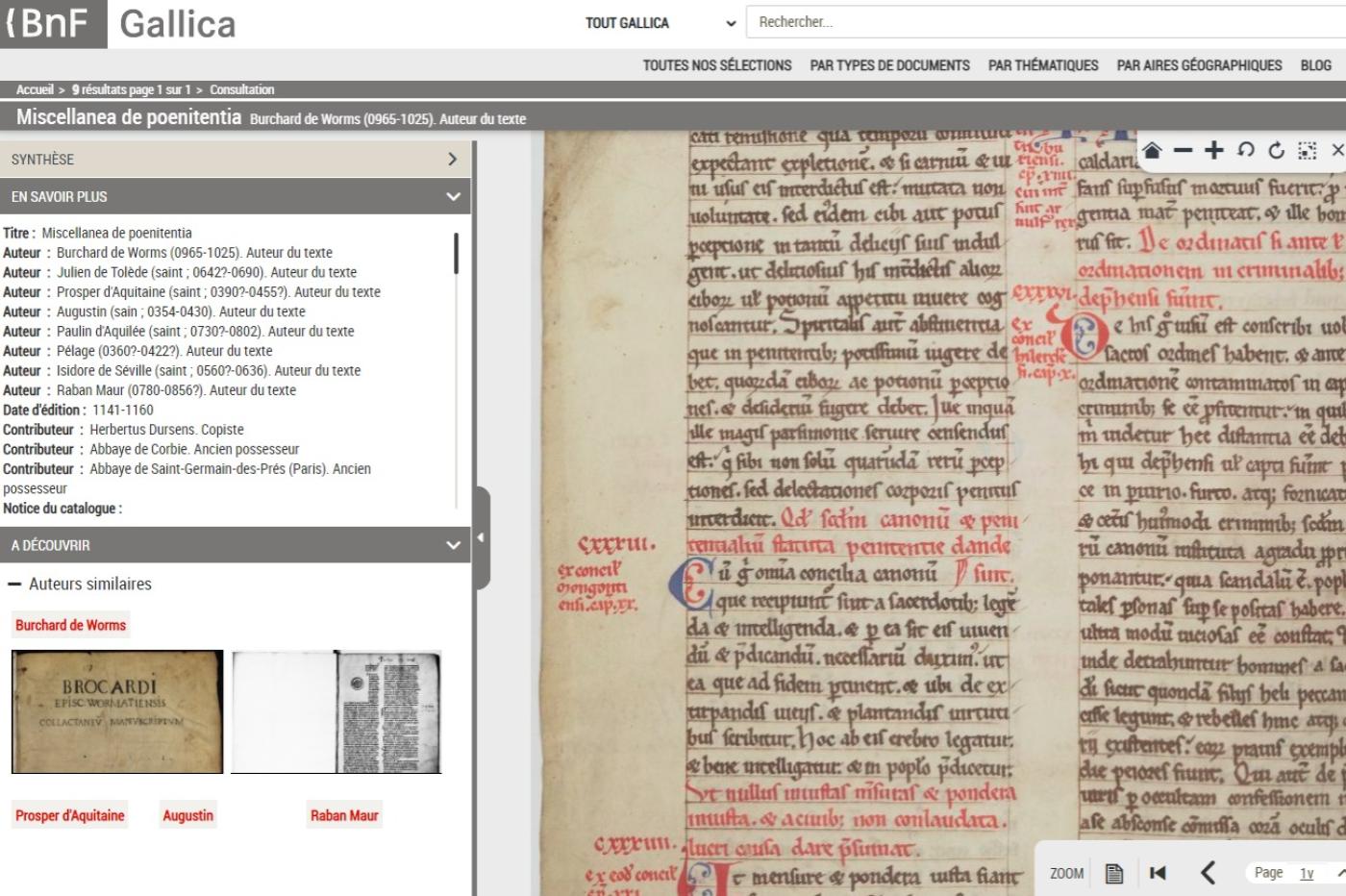Open the printed book page thumbnail
The width and height of the screenshot is (1346, 896).
coord(336,711)
